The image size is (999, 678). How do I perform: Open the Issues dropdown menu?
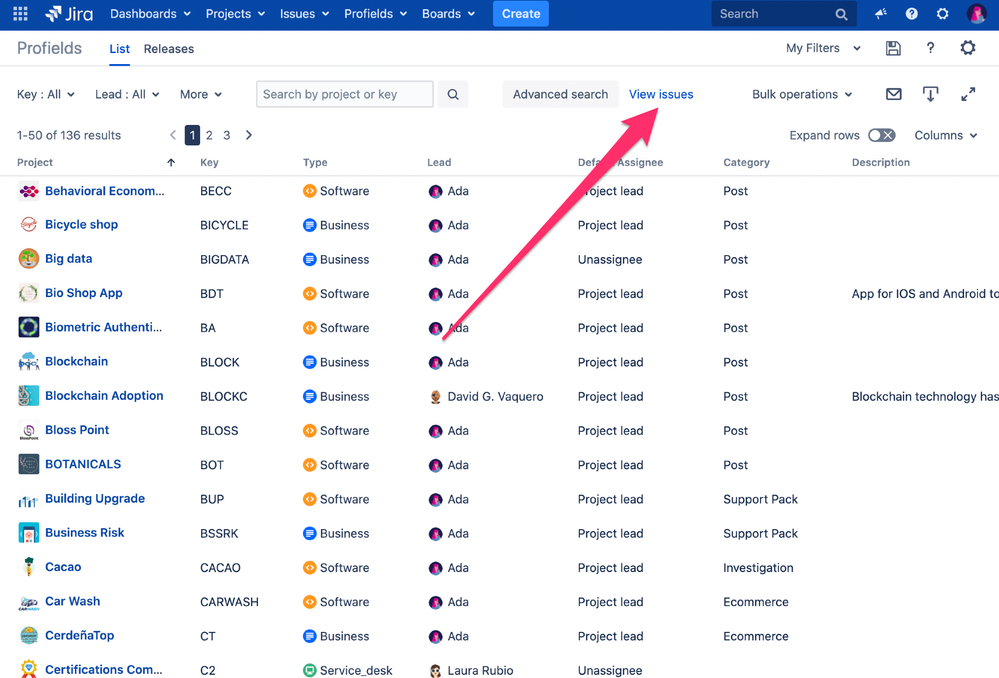tap(304, 13)
